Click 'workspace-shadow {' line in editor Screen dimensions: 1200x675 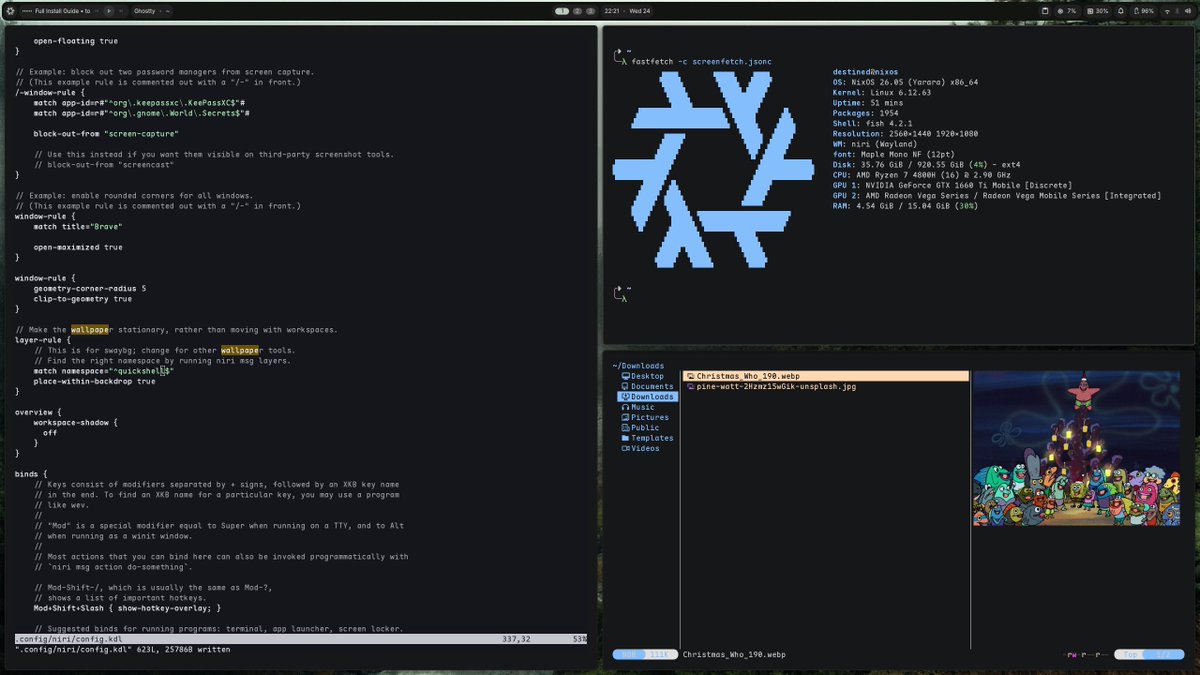75,422
